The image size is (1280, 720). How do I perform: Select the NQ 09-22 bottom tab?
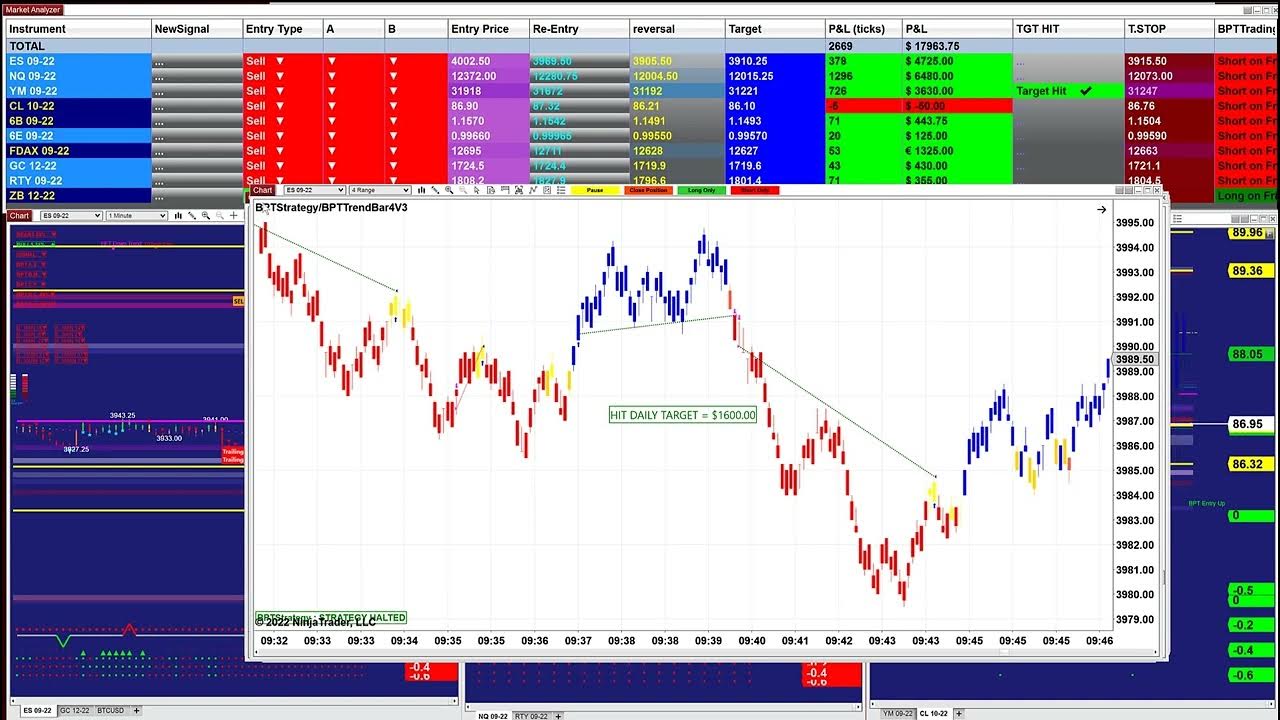(x=493, y=716)
